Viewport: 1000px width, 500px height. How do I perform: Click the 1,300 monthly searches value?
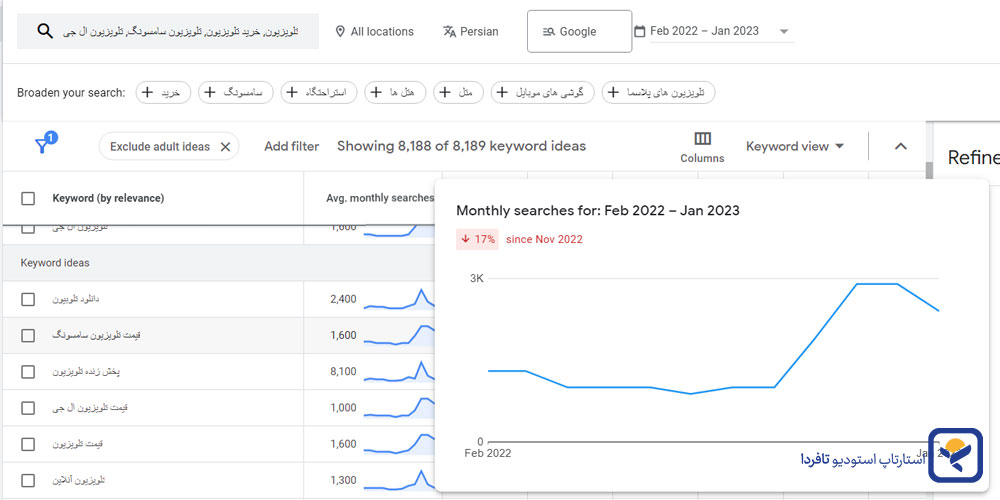[x=343, y=480]
